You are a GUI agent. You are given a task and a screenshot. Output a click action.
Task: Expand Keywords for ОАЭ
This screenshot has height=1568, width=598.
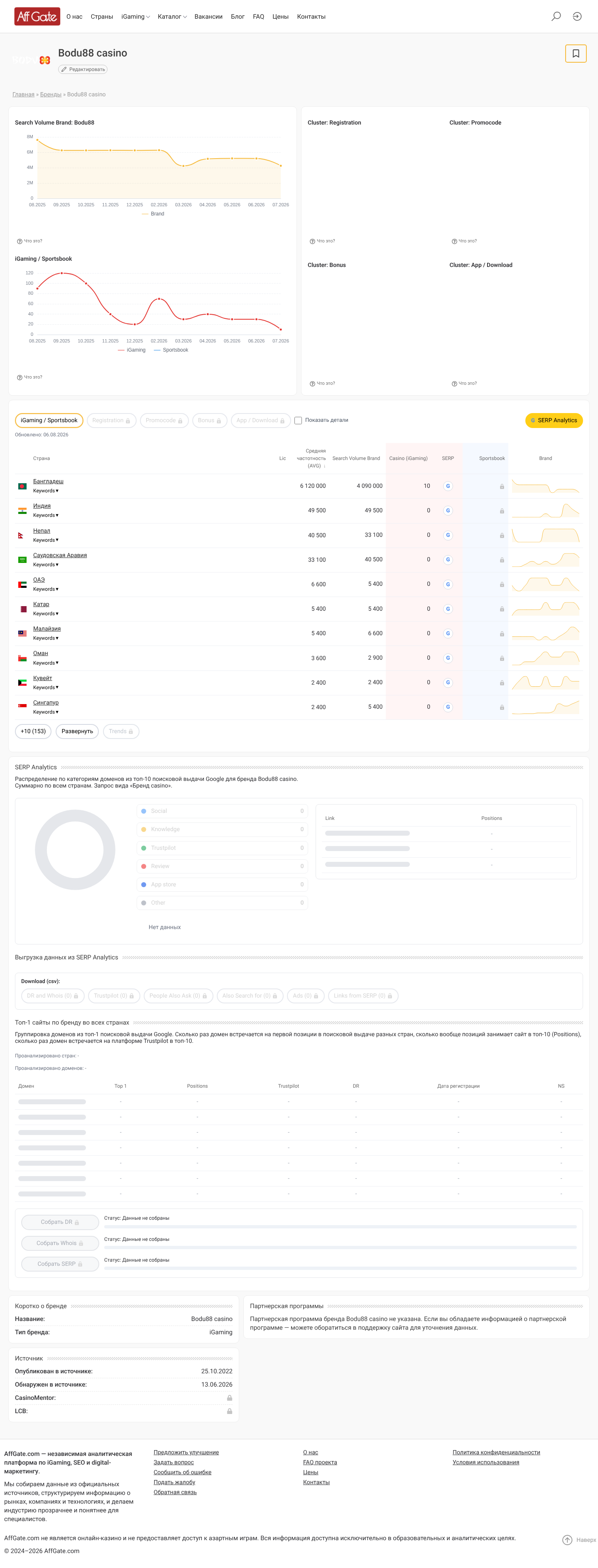[x=46, y=589]
